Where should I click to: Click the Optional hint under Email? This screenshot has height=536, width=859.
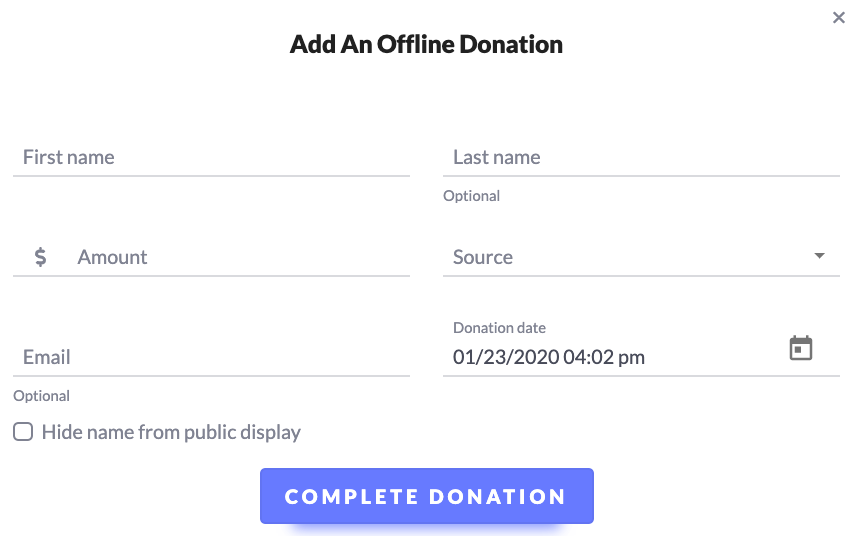coord(42,396)
